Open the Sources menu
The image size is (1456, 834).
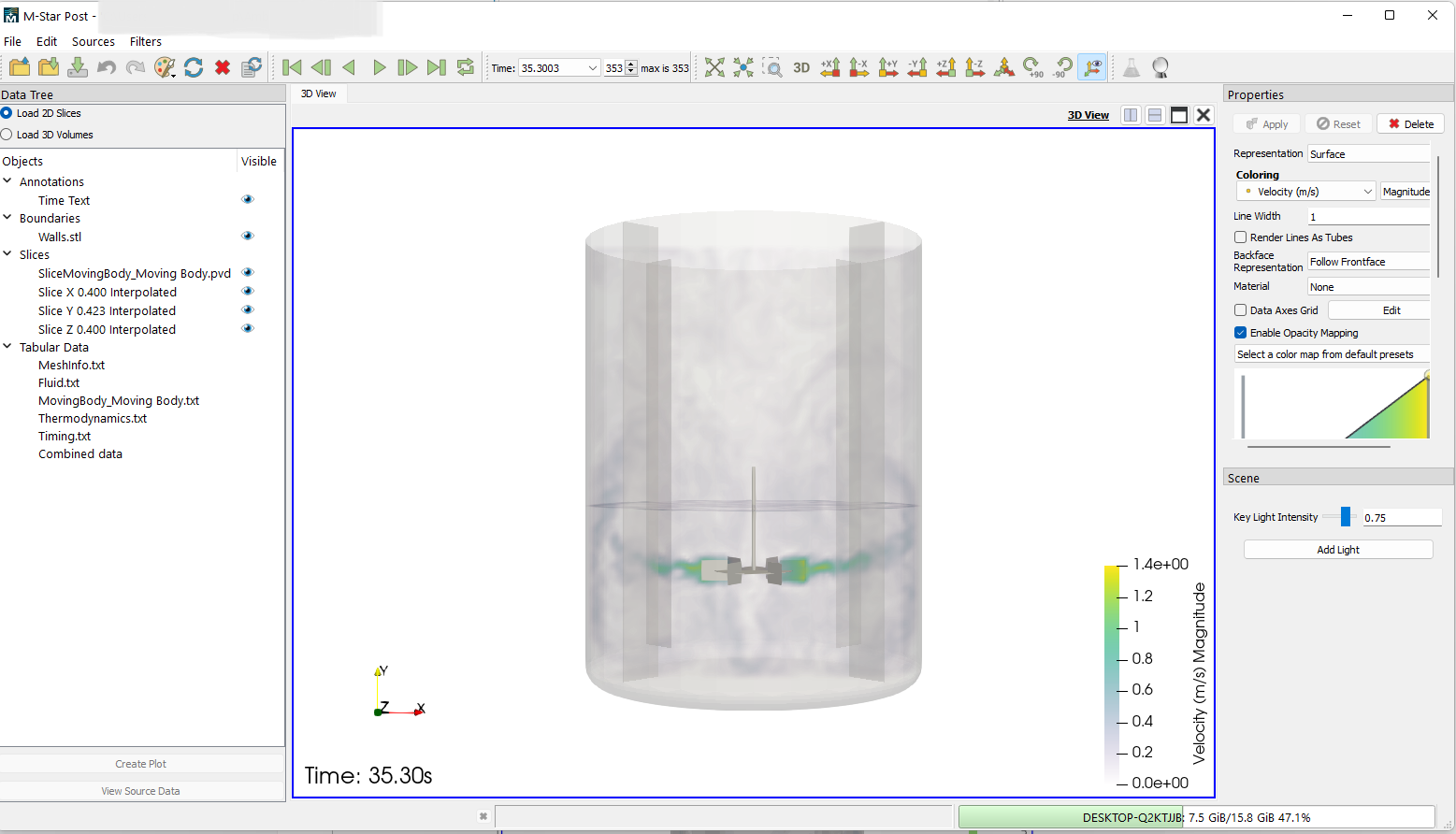(x=94, y=42)
